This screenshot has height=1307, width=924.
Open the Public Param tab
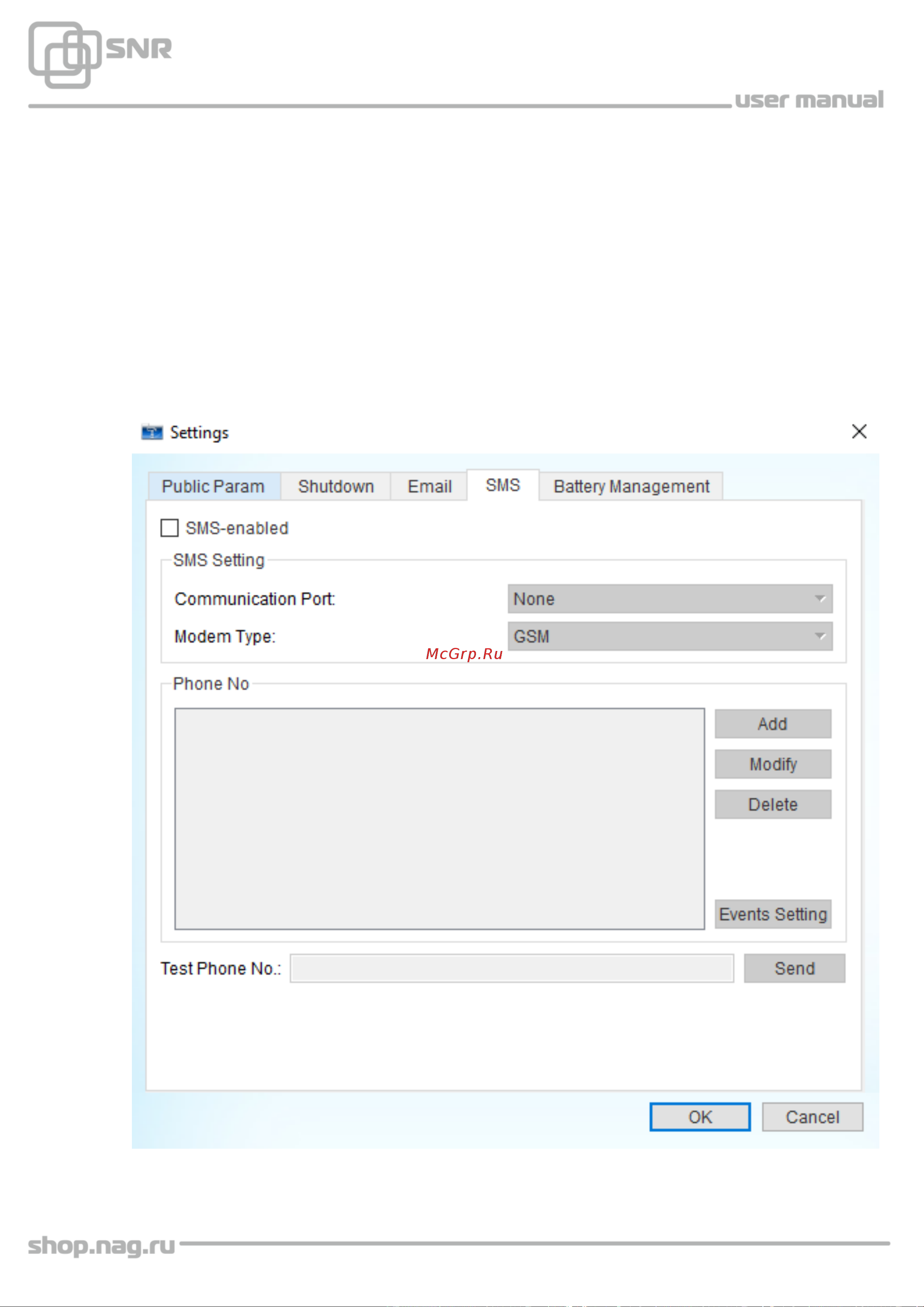click(x=214, y=486)
